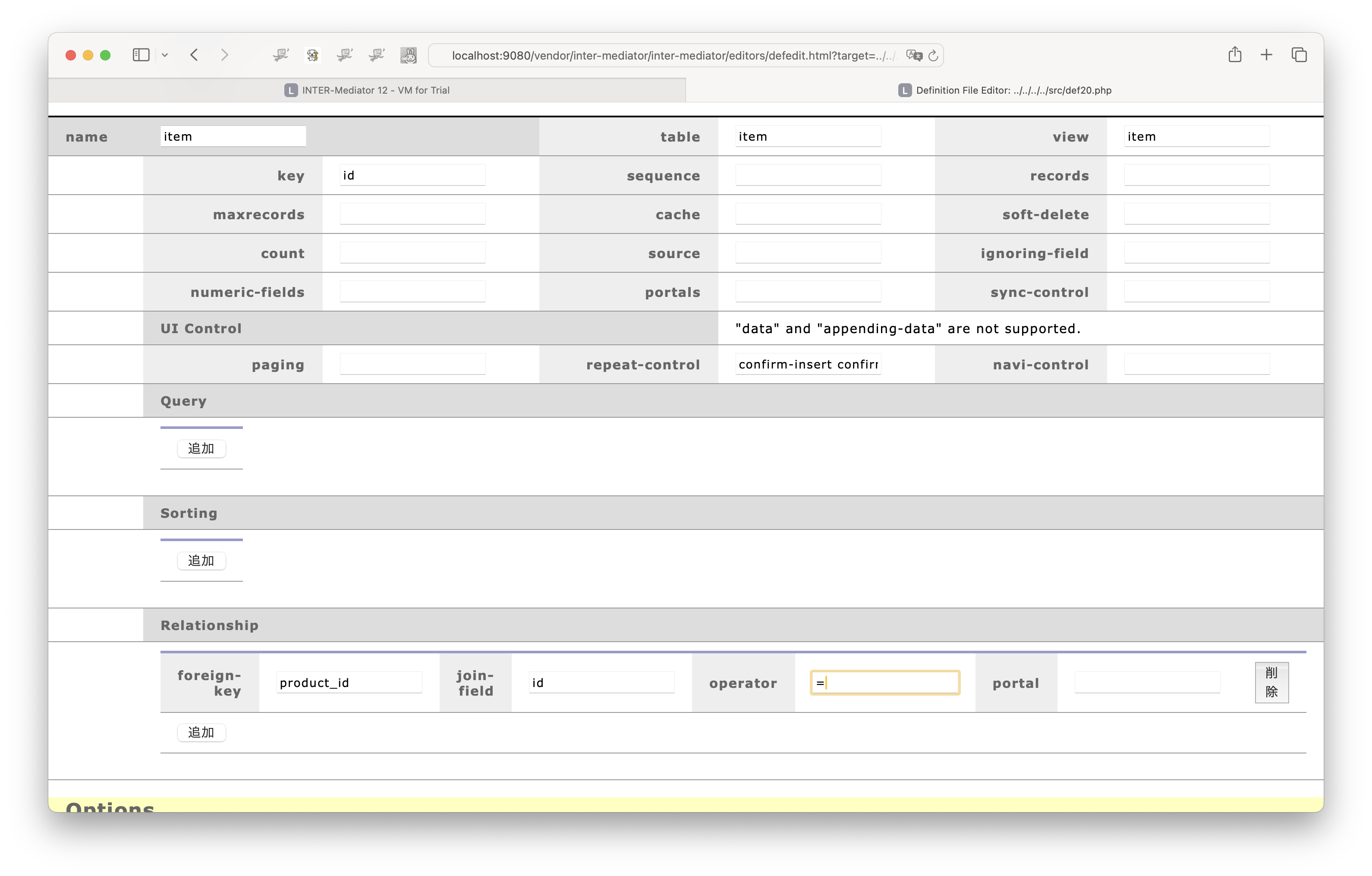Focus the records input field

click(x=1196, y=175)
